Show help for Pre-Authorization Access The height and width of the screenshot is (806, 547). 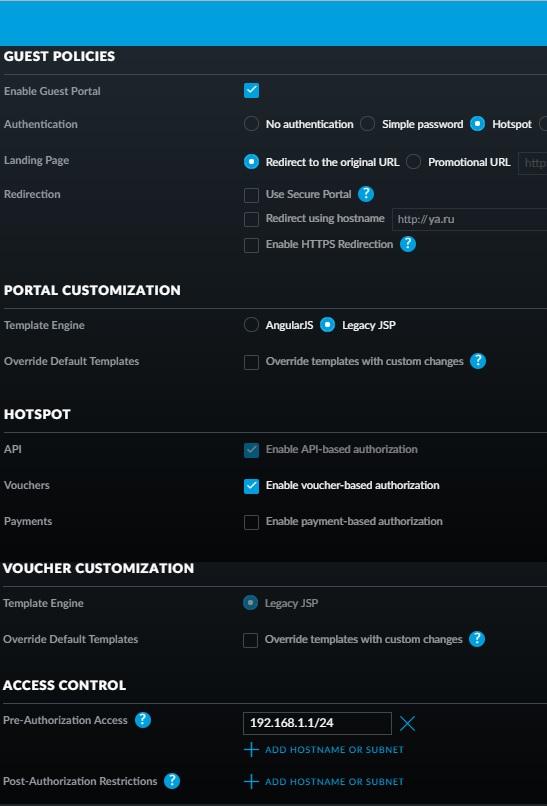point(143,720)
